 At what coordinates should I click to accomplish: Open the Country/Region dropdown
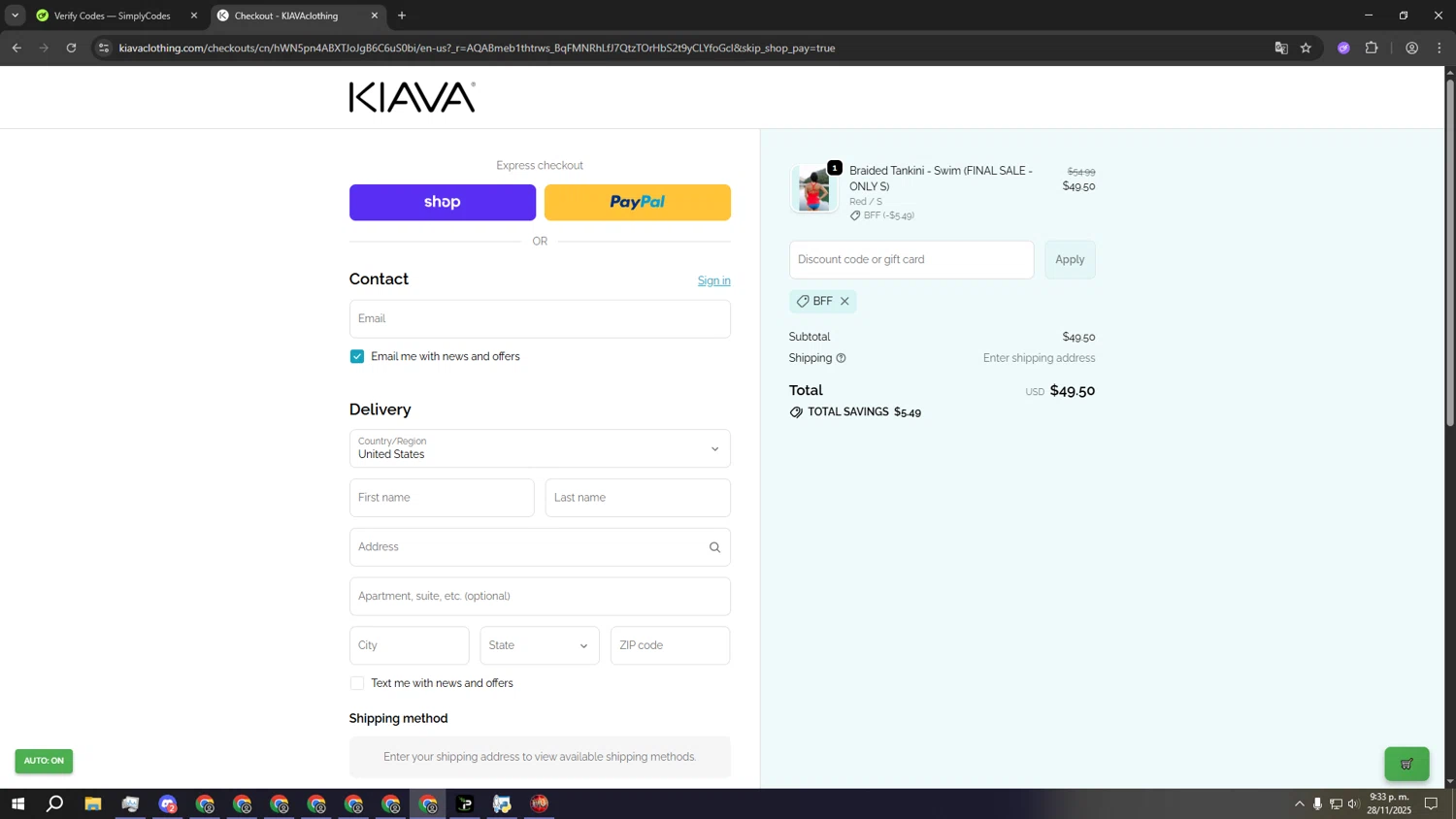pos(540,448)
